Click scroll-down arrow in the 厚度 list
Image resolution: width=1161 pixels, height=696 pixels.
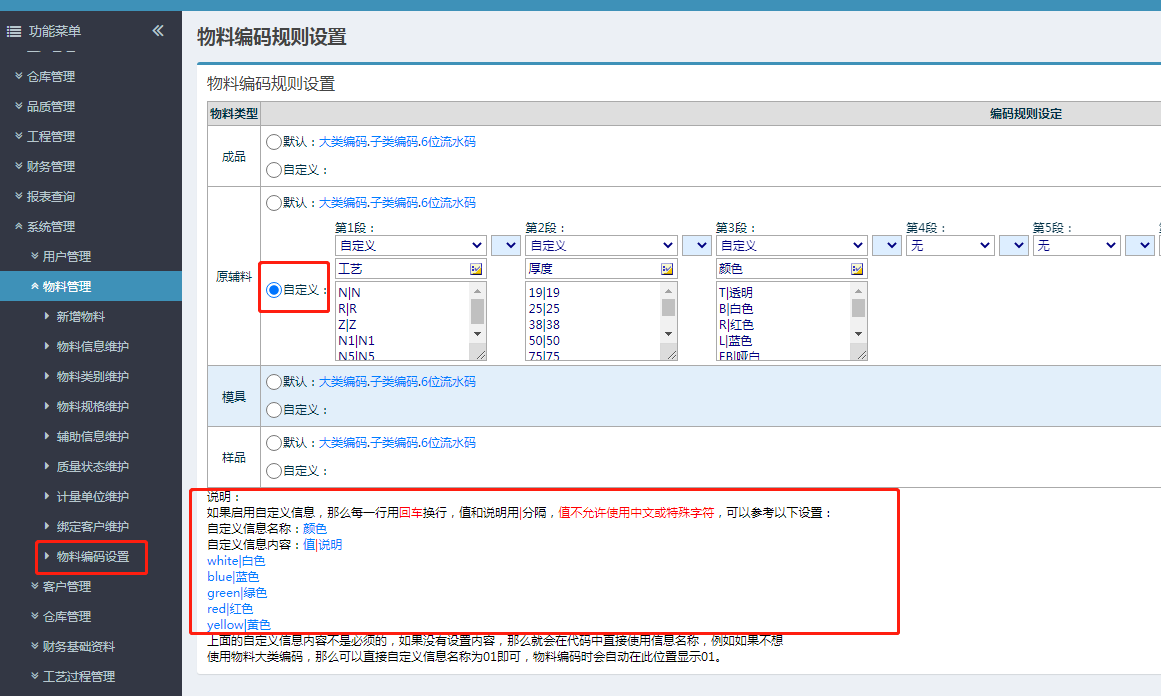(x=668, y=333)
